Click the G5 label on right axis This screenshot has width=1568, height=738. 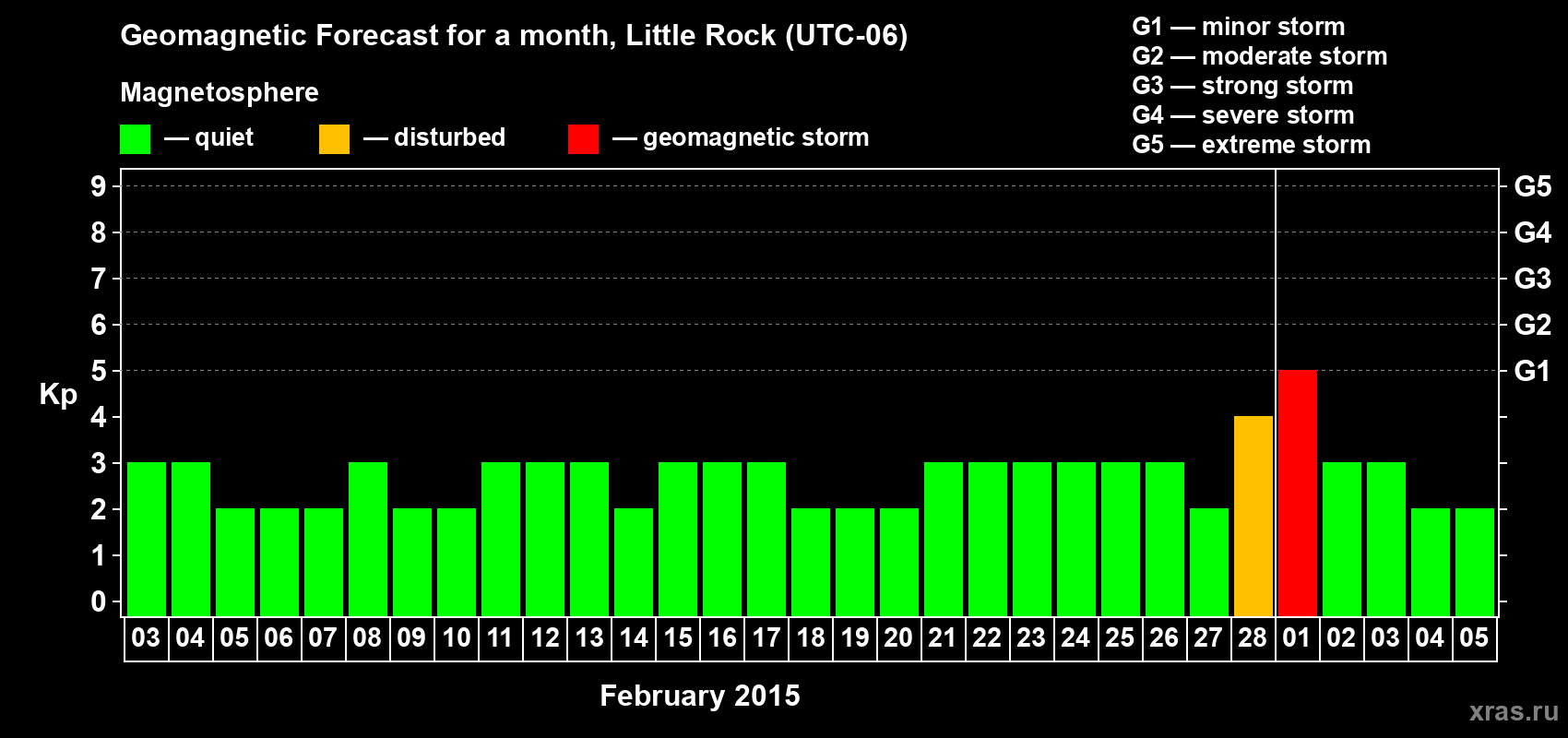[x=1532, y=186]
